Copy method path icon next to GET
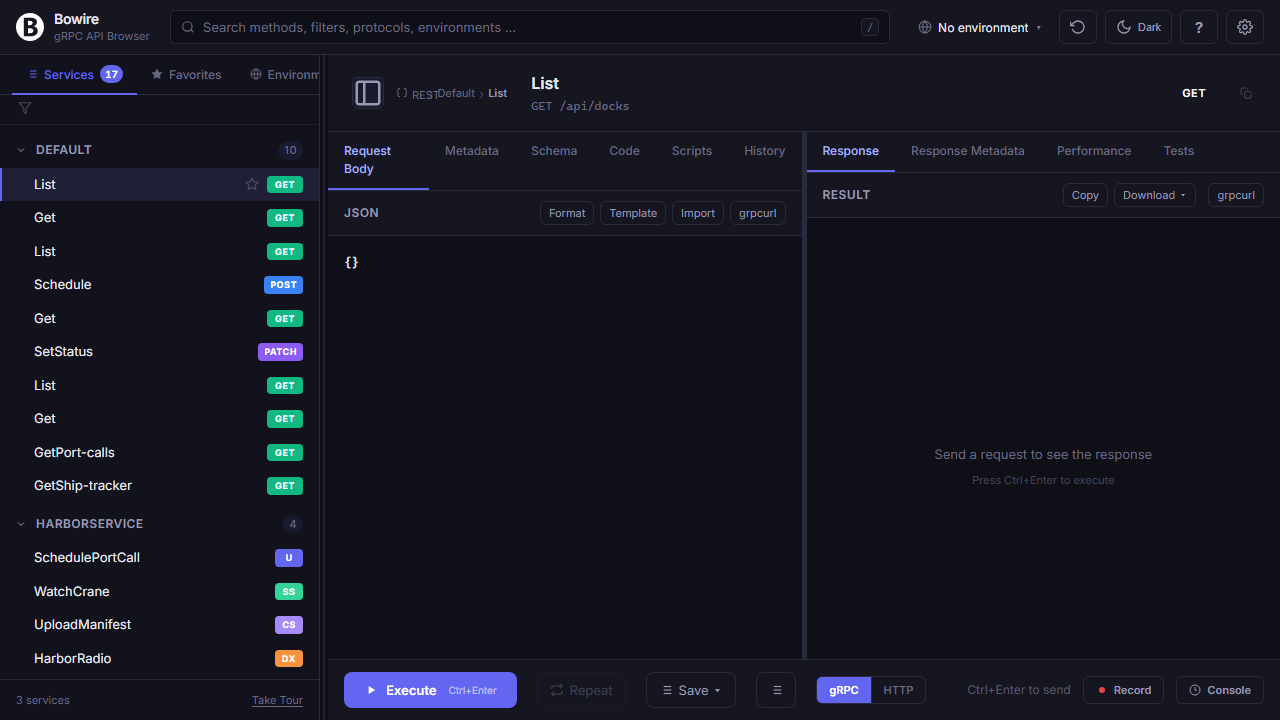1280x720 pixels. tap(1246, 93)
